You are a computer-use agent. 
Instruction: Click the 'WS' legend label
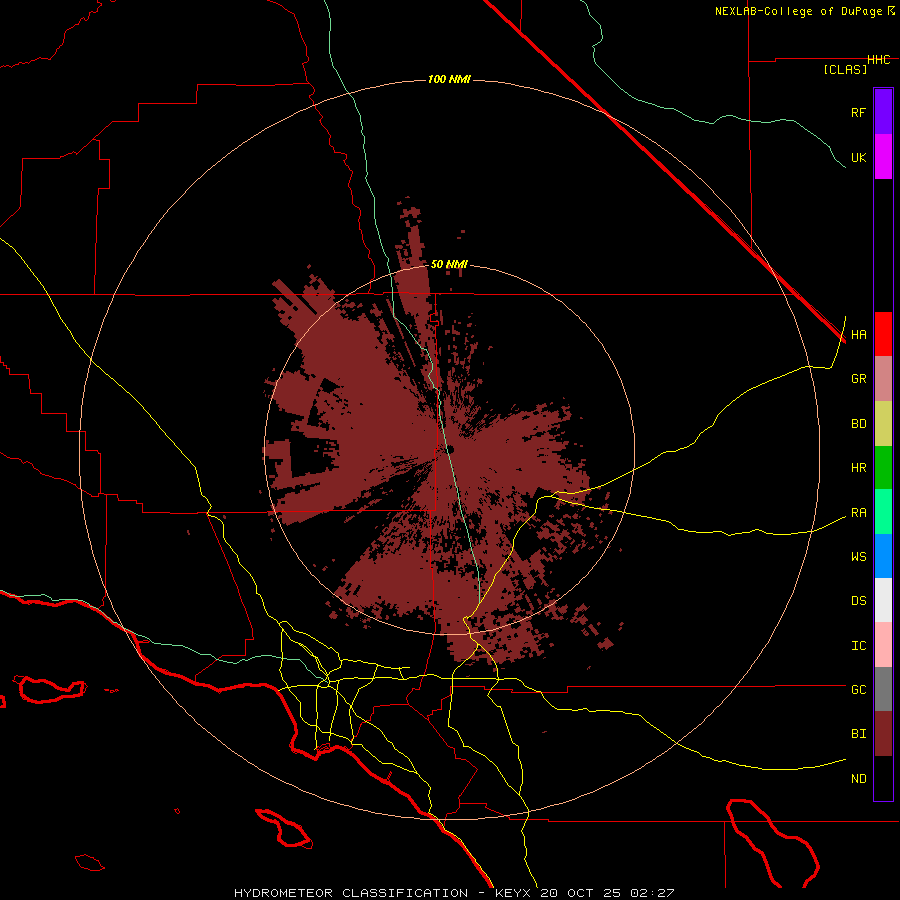point(858,557)
